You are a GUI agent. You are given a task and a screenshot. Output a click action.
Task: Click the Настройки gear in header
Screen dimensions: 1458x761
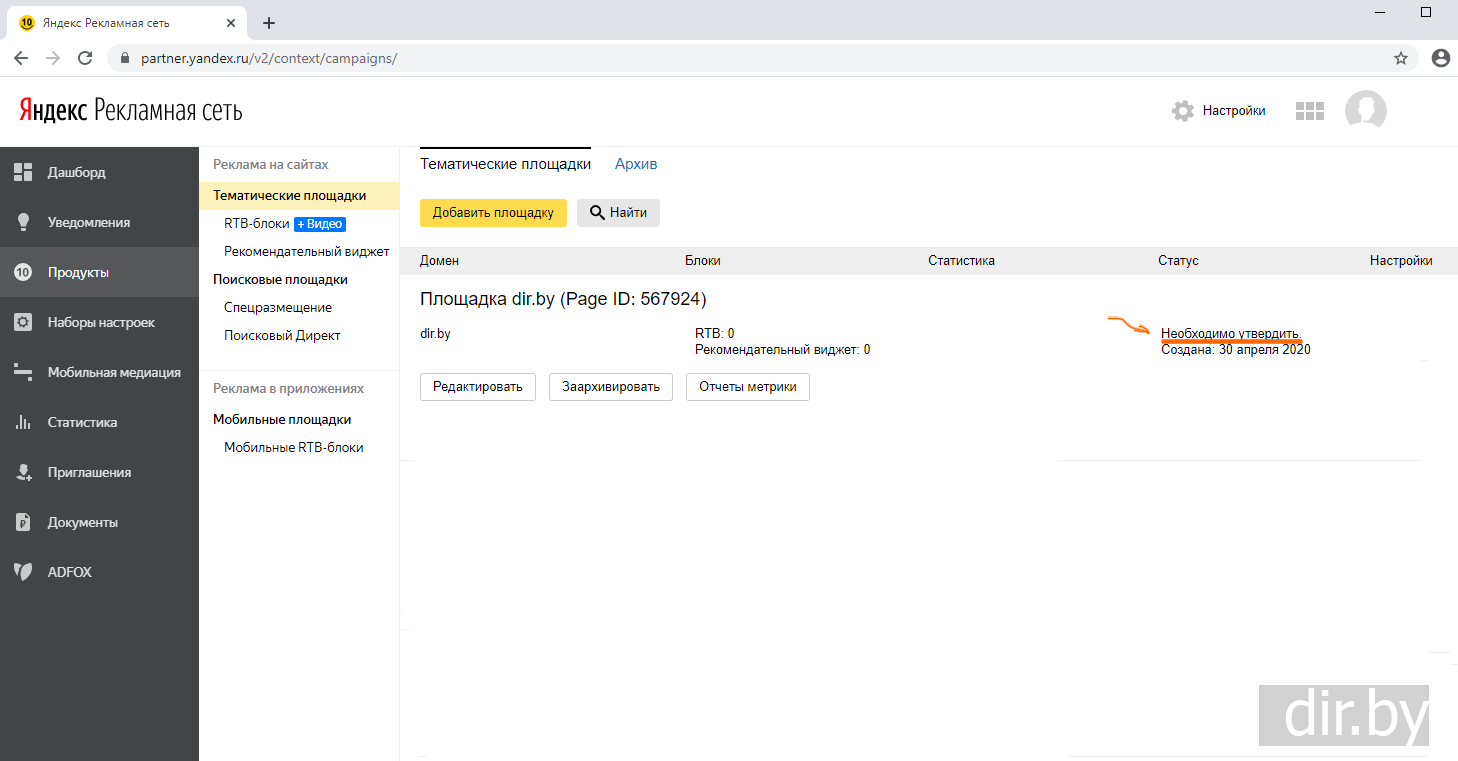click(1183, 111)
